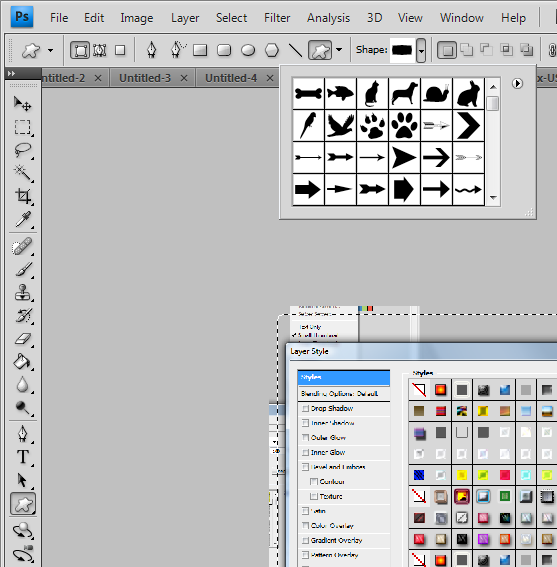Select Freeform Pen tool in options bar
The width and height of the screenshot is (557, 567).
(x=177, y=50)
